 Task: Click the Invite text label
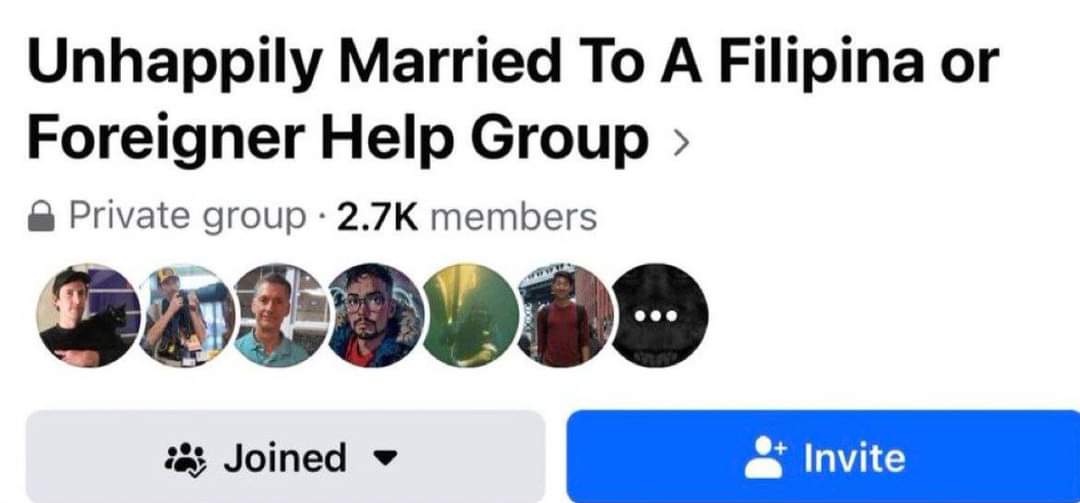(x=854, y=458)
